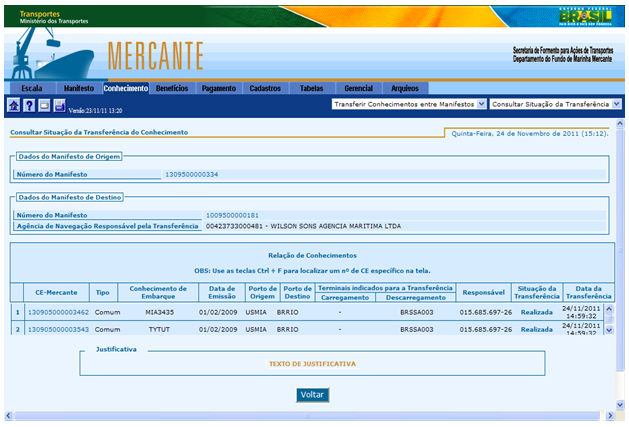Open Help via the question mark icon

click(x=29, y=105)
